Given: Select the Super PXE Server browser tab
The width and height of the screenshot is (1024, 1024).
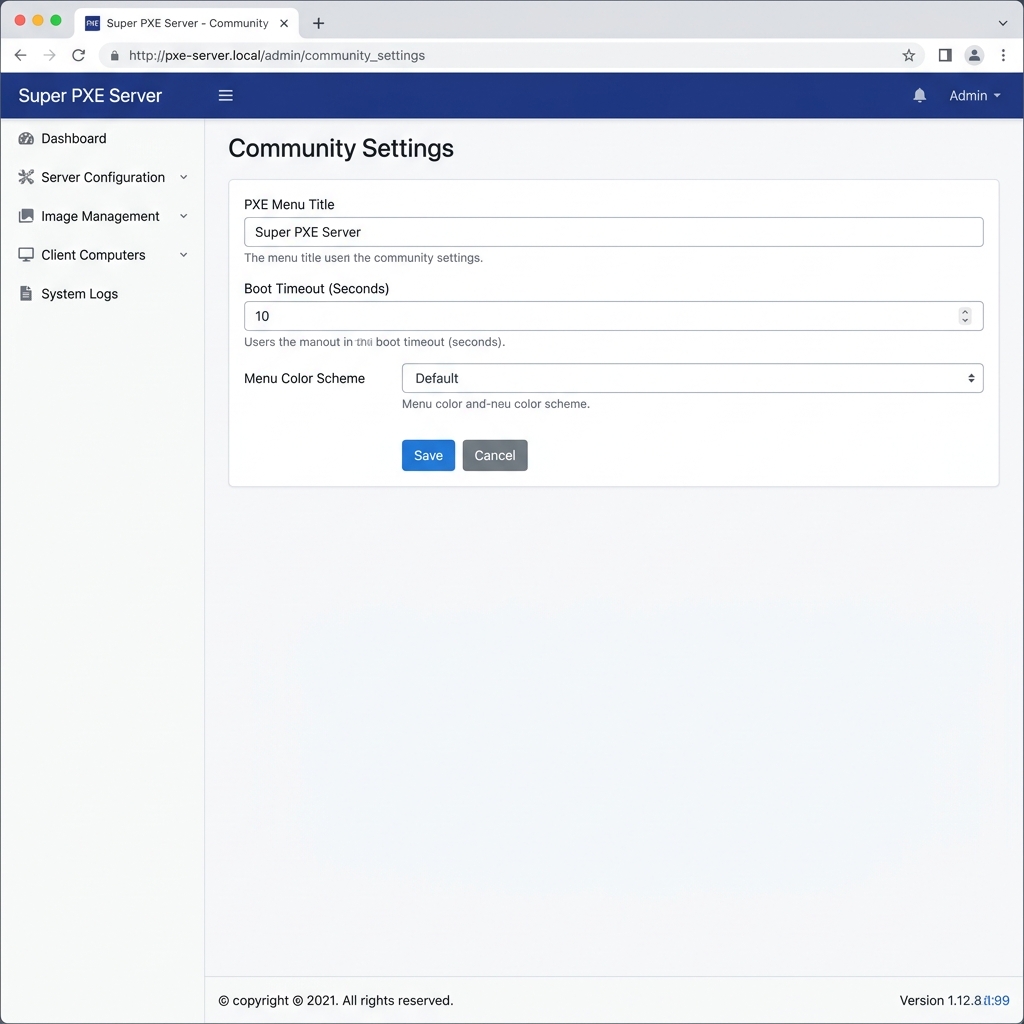Looking at the screenshot, I should [x=187, y=24].
